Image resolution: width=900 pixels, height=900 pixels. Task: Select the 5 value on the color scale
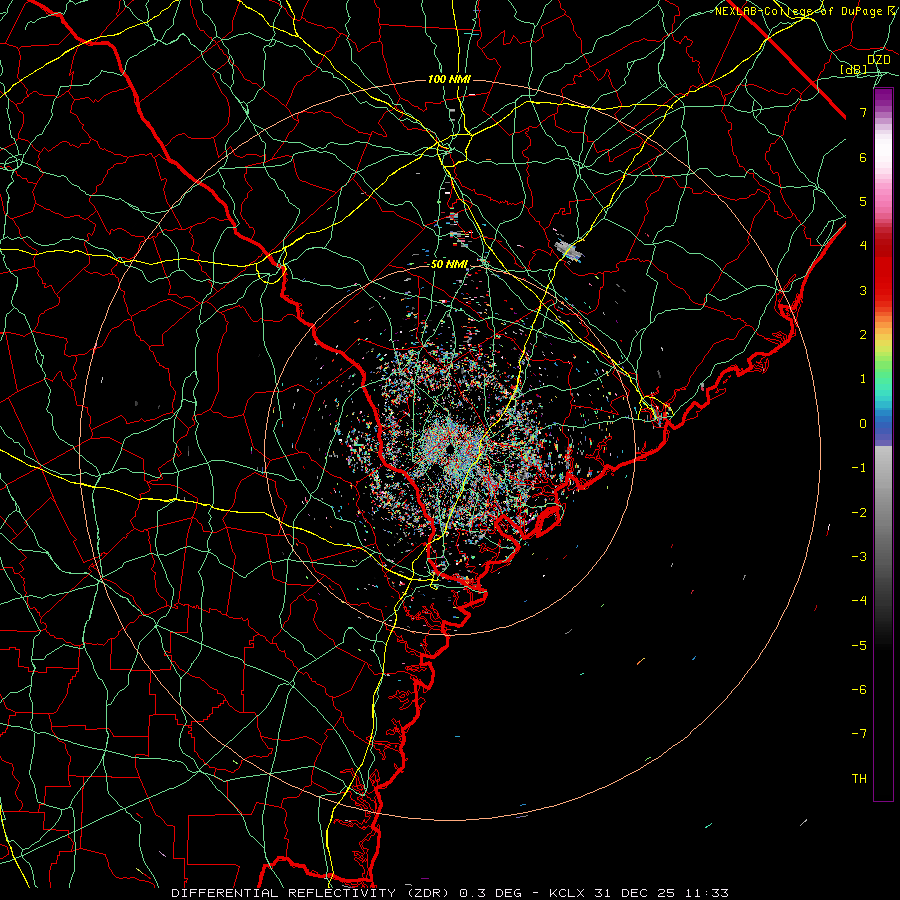click(x=863, y=201)
